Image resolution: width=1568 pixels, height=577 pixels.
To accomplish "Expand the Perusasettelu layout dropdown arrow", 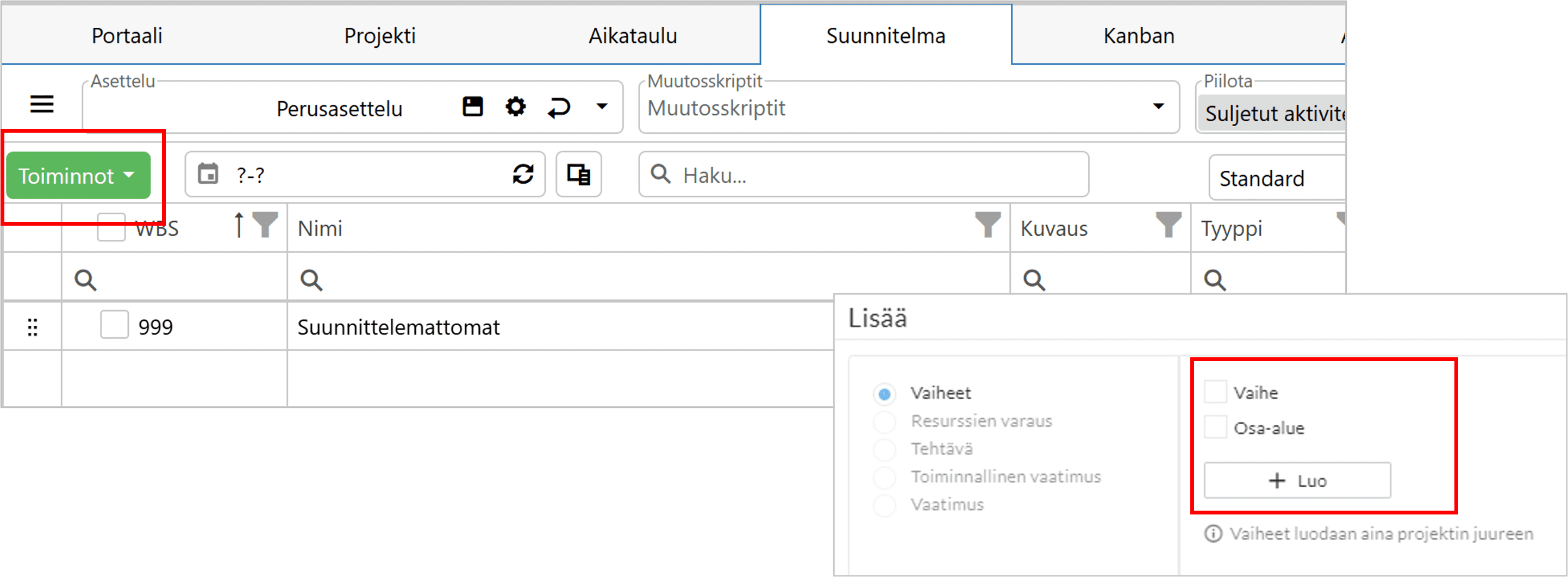I will click(602, 107).
